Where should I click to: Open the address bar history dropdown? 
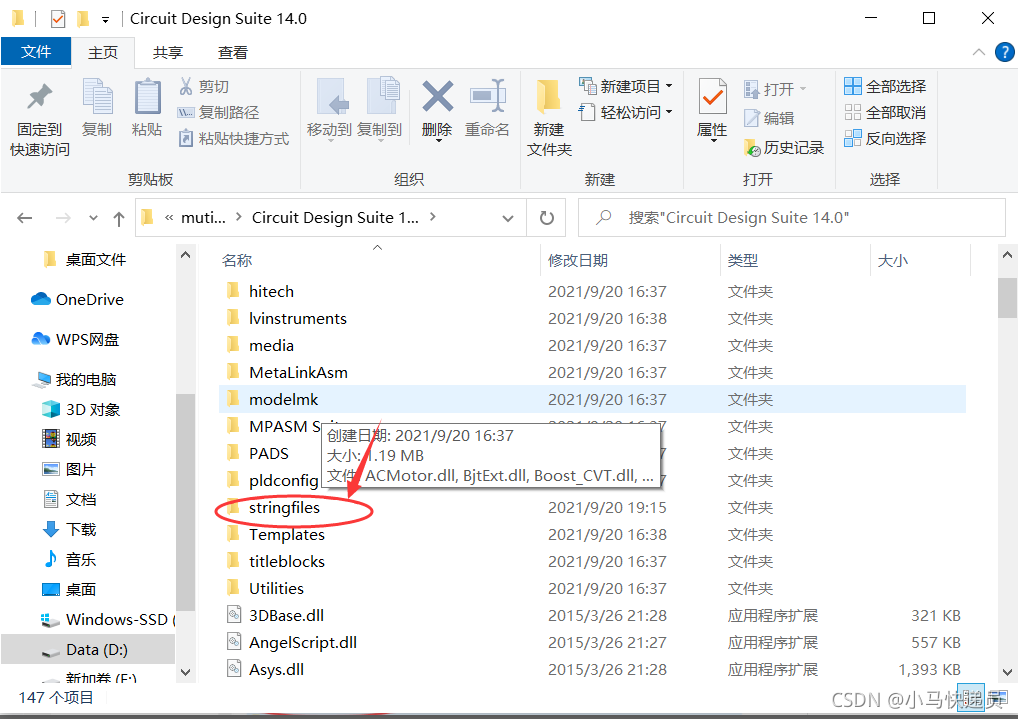(508, 218)
